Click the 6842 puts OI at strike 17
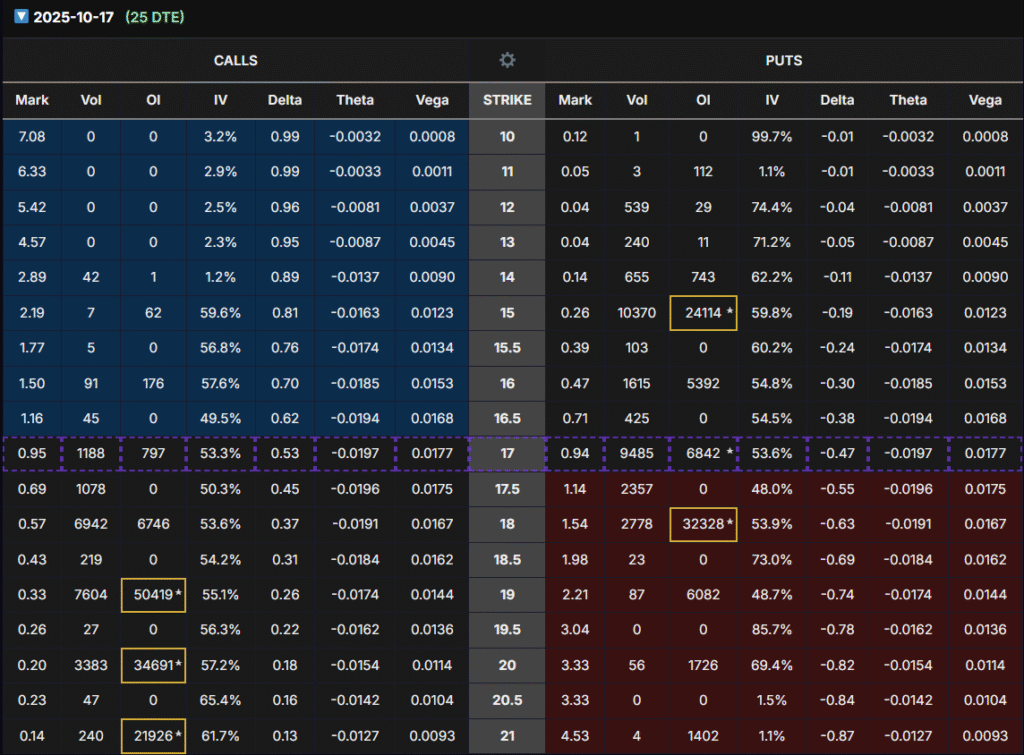This screenshot has width=1024, height=755. [x=703, y=455]
